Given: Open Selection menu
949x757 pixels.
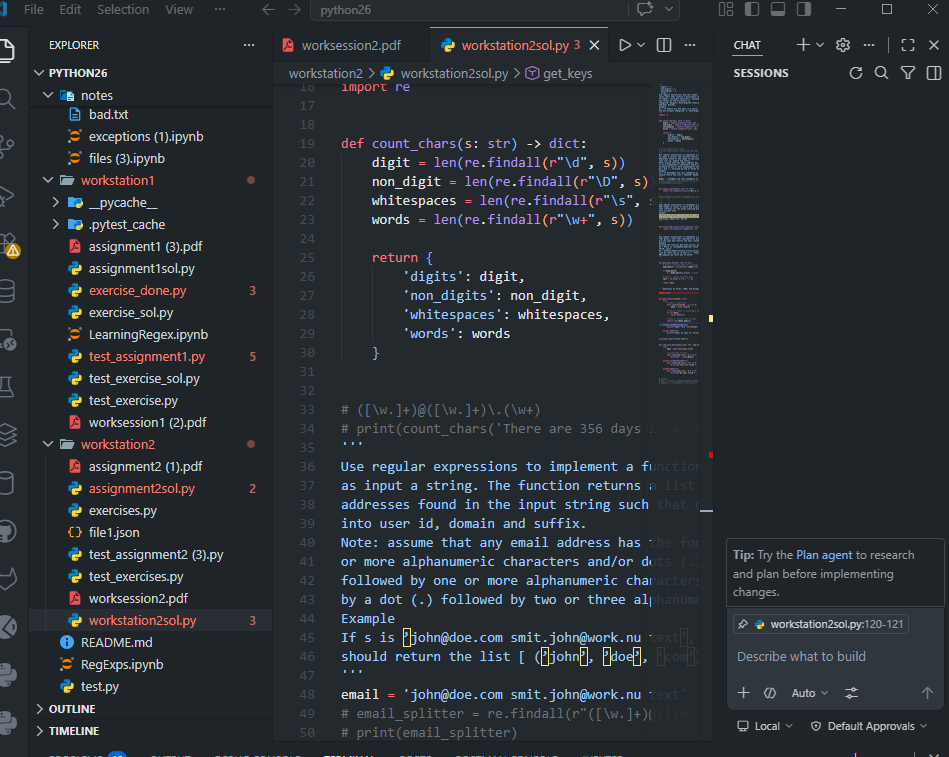Looking at the screenshot, I should coord(123,10).
